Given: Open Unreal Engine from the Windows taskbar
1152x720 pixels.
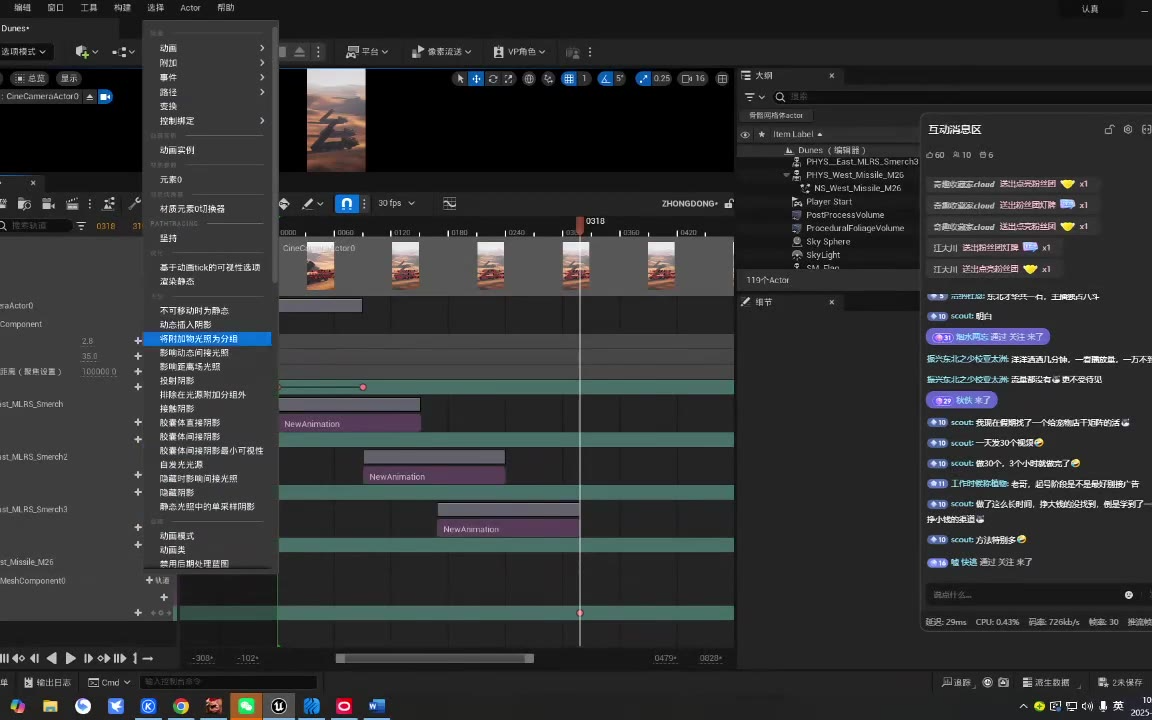Looking at the screenshot, I should pos(279,706).
